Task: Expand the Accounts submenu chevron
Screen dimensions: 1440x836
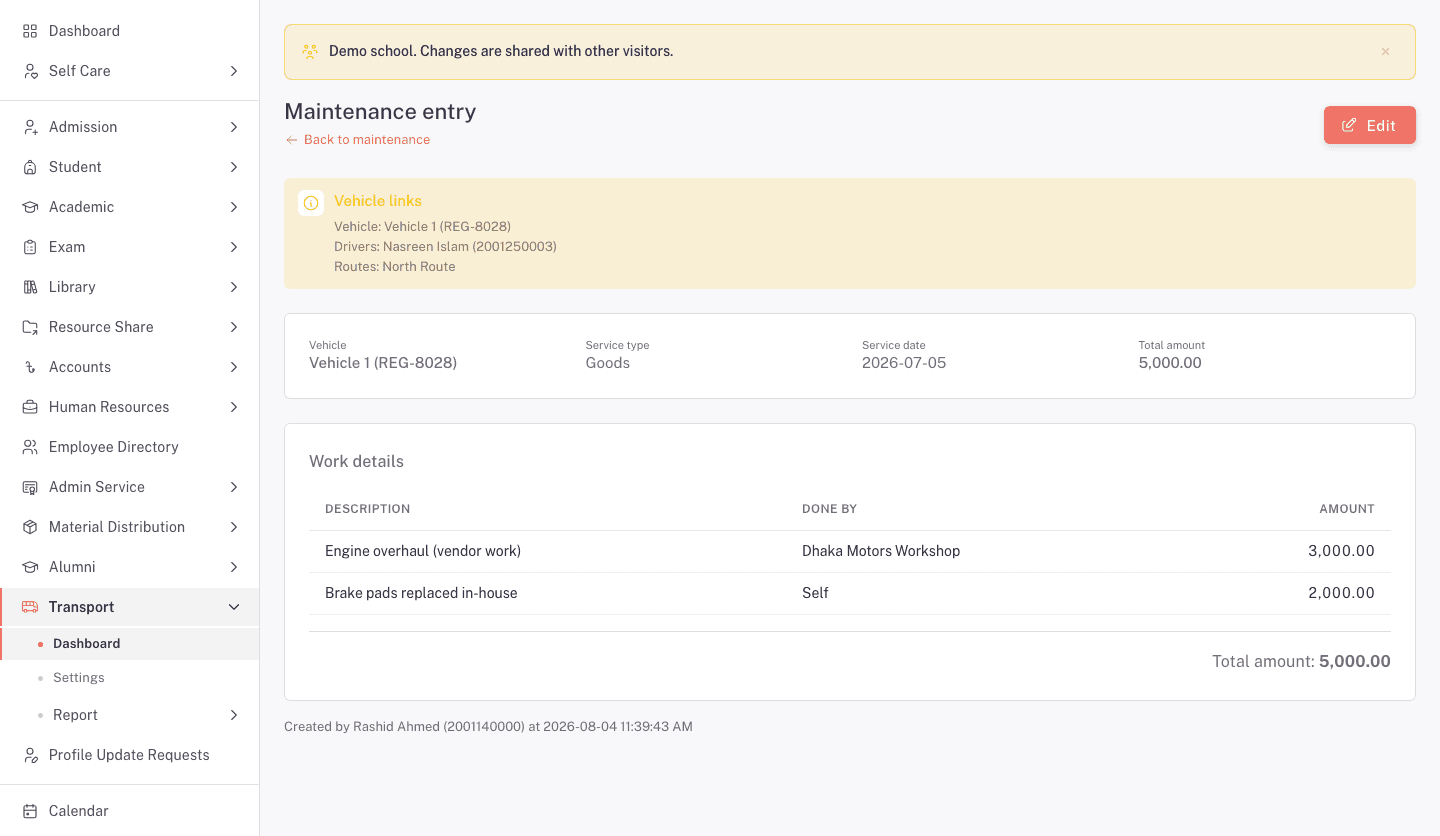Action: (234, 367)
